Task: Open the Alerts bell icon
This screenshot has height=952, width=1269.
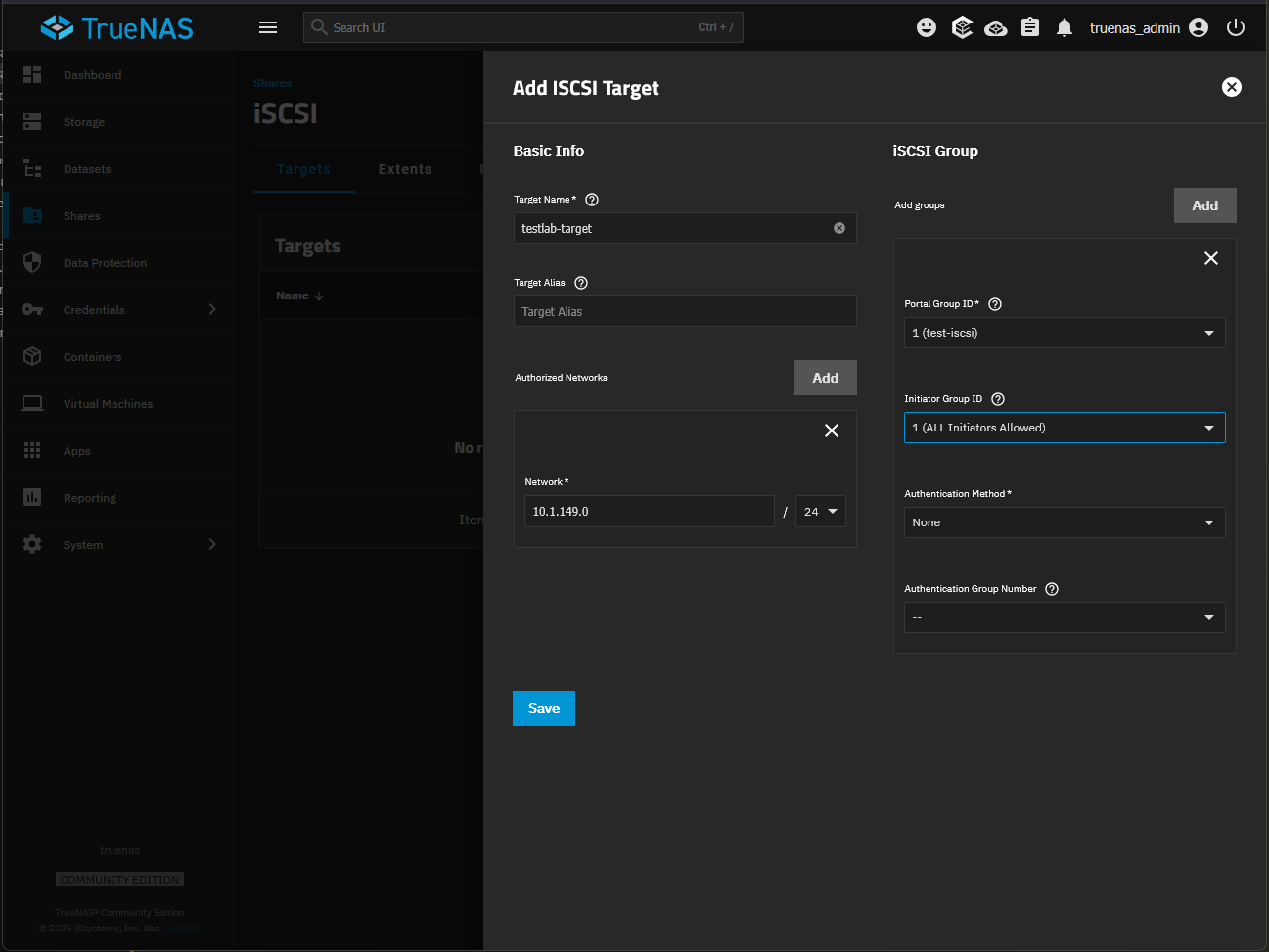Action: pyautogui.click(x=1065, y=27)
